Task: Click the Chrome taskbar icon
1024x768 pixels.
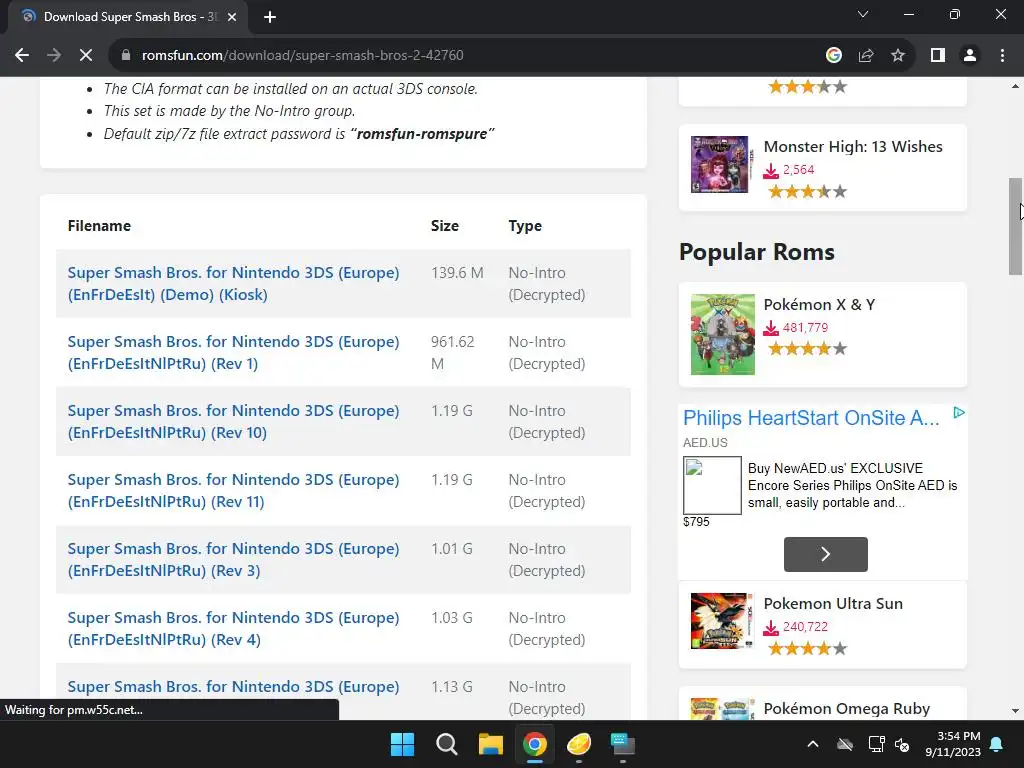Action: [535, 744]
